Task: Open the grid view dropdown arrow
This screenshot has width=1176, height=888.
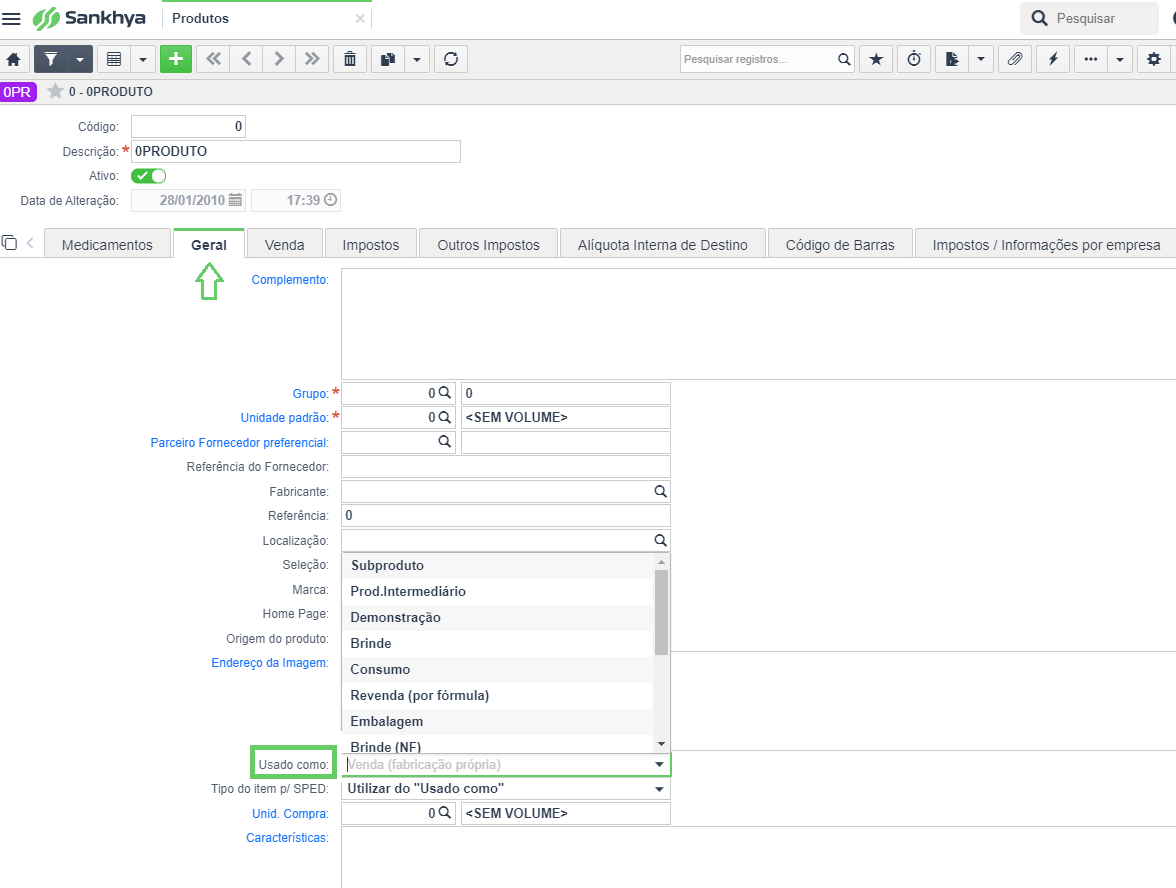Action: point(142,59)
